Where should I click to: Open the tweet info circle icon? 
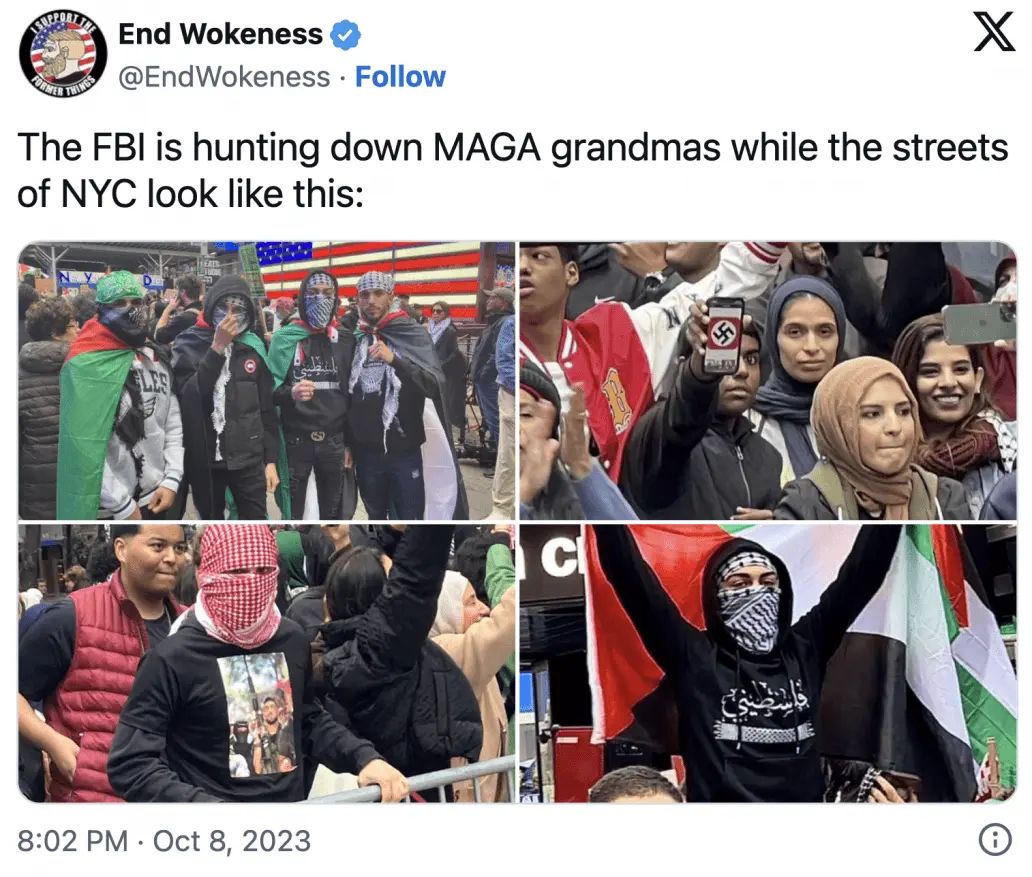[995, 839]
